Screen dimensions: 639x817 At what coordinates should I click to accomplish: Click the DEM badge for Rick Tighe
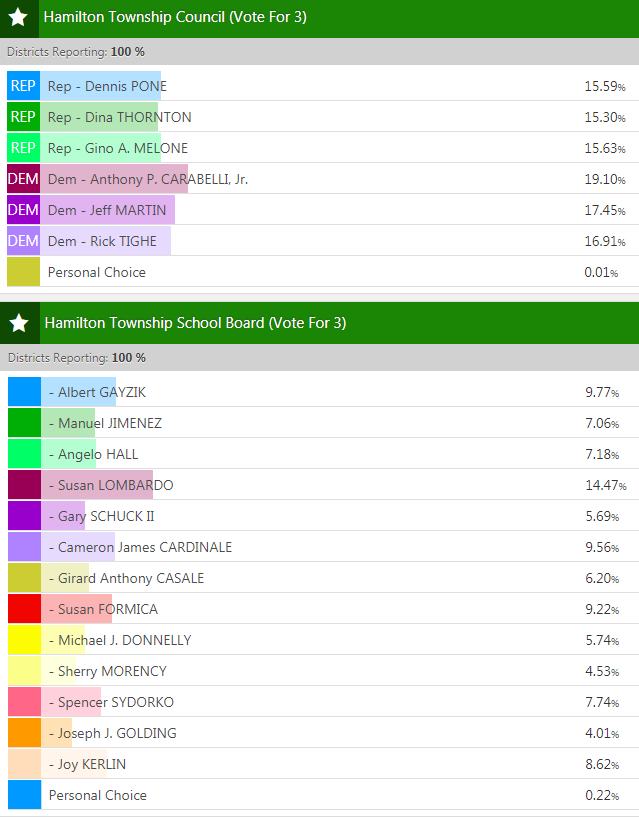[x=23, y=241]
